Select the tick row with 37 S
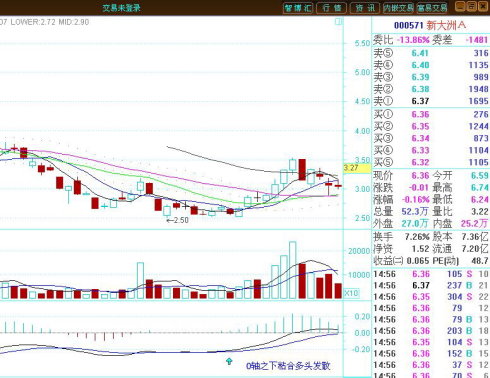The width and height of the screenshot is (490, 378). 431,365
